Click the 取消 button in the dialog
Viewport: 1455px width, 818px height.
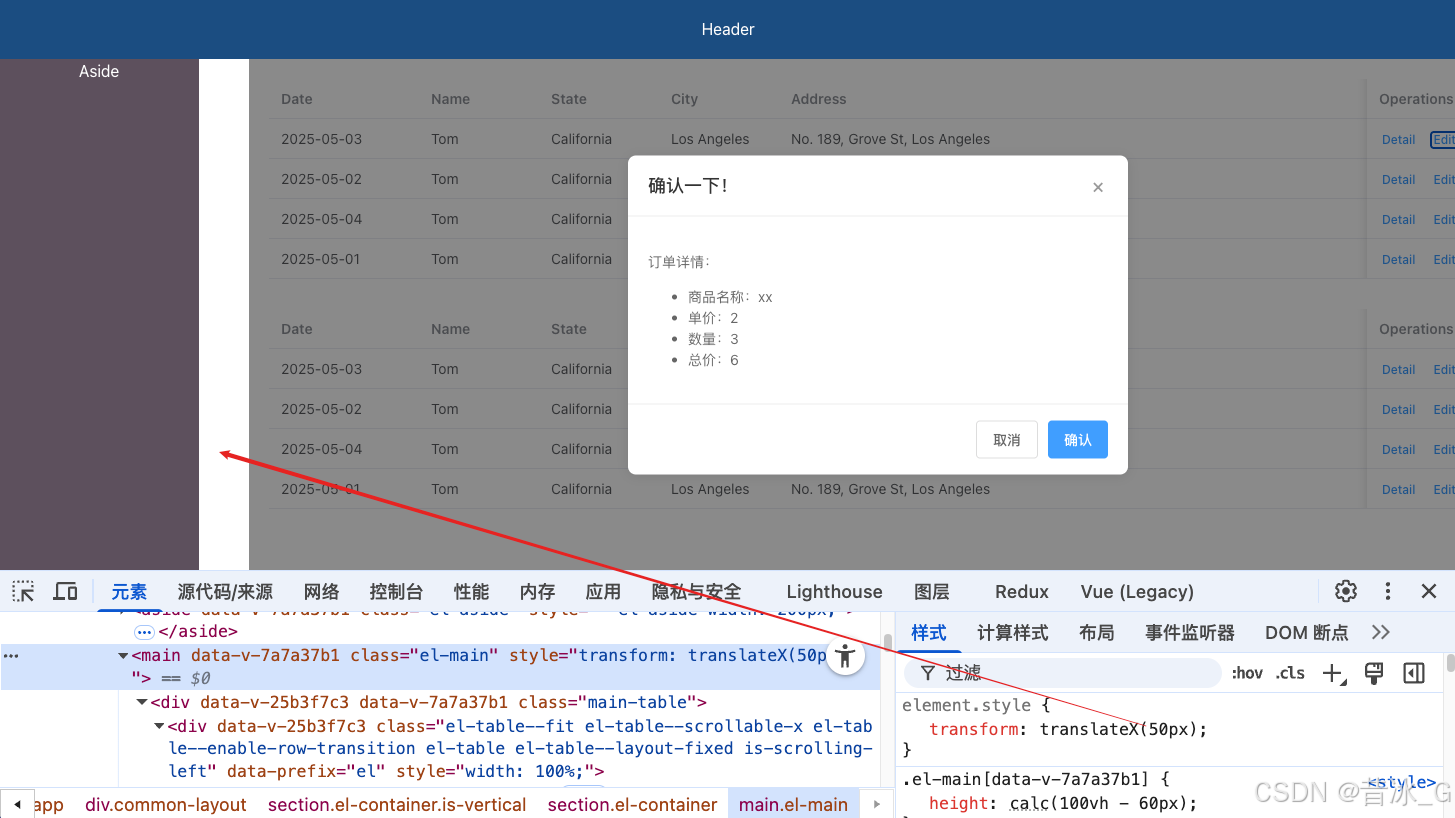pyautogui.click(x=1007, y=440)
